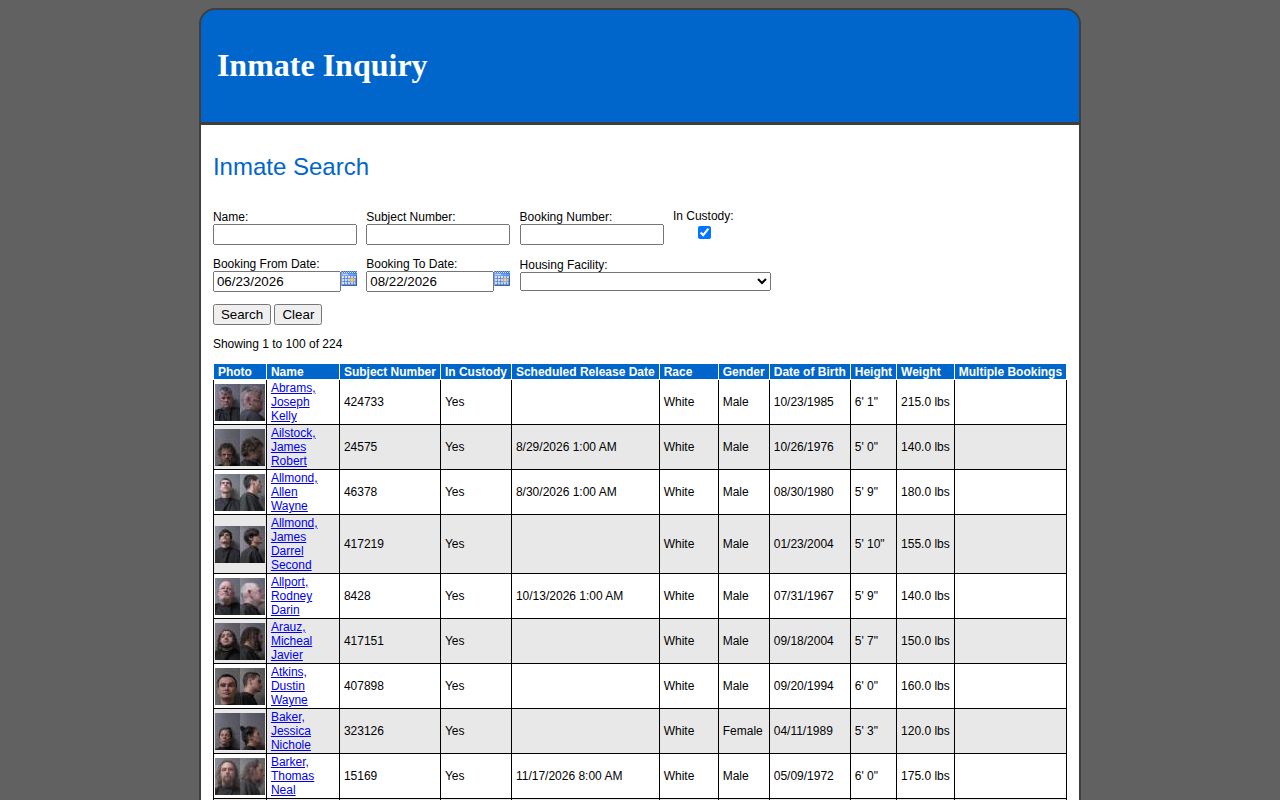This screenshot has height=800, width=1280.
Task: Click Dustin Atkins's photo thumbnail
Action: click(x=240, y=686)
